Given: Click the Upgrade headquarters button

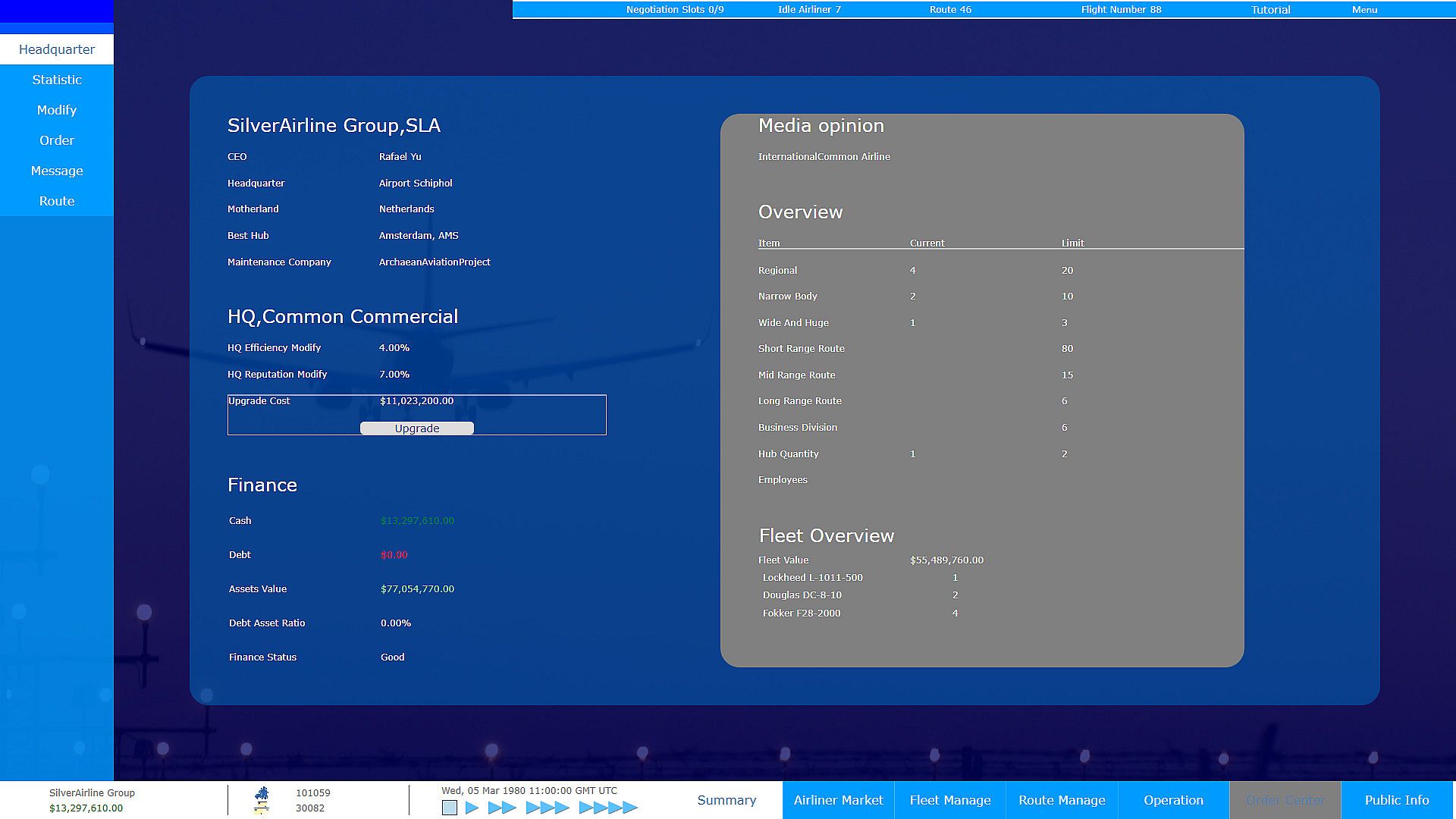Looking at the screenshot, I should coord(417,428).
